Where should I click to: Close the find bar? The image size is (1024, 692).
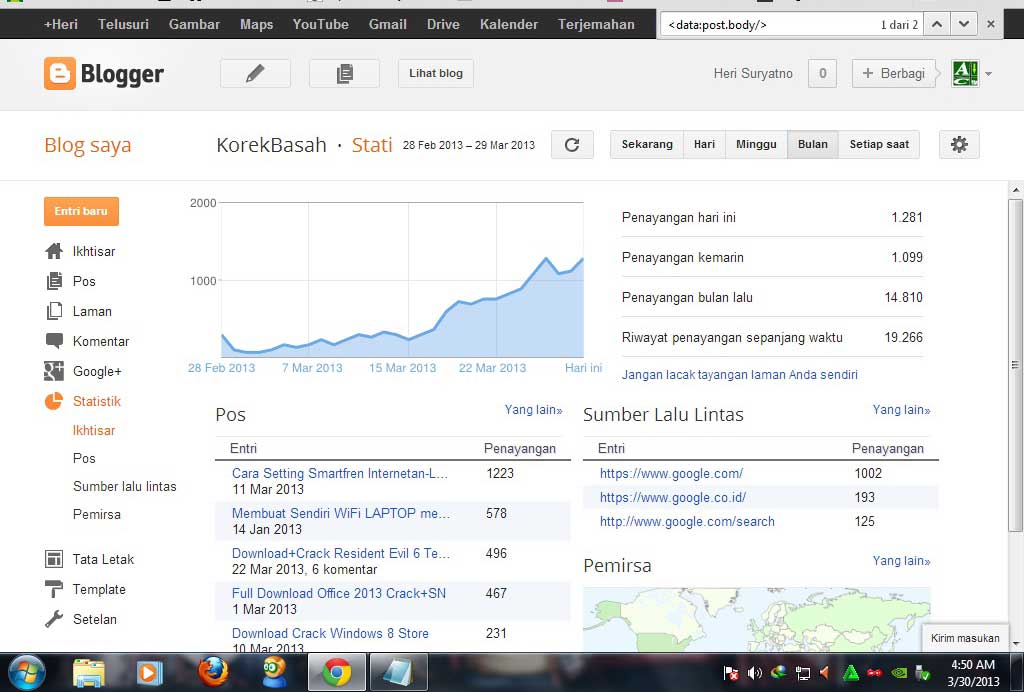[991, 24]
